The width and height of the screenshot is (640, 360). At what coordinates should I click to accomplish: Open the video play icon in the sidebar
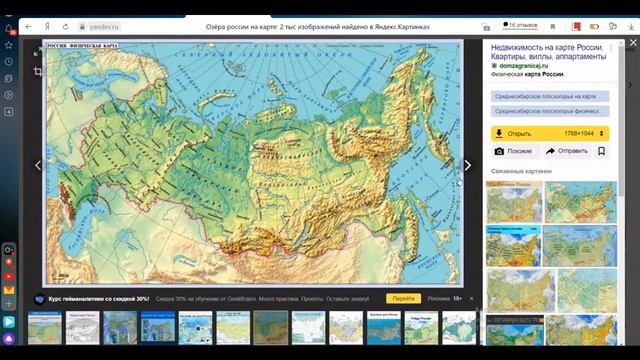9,95
